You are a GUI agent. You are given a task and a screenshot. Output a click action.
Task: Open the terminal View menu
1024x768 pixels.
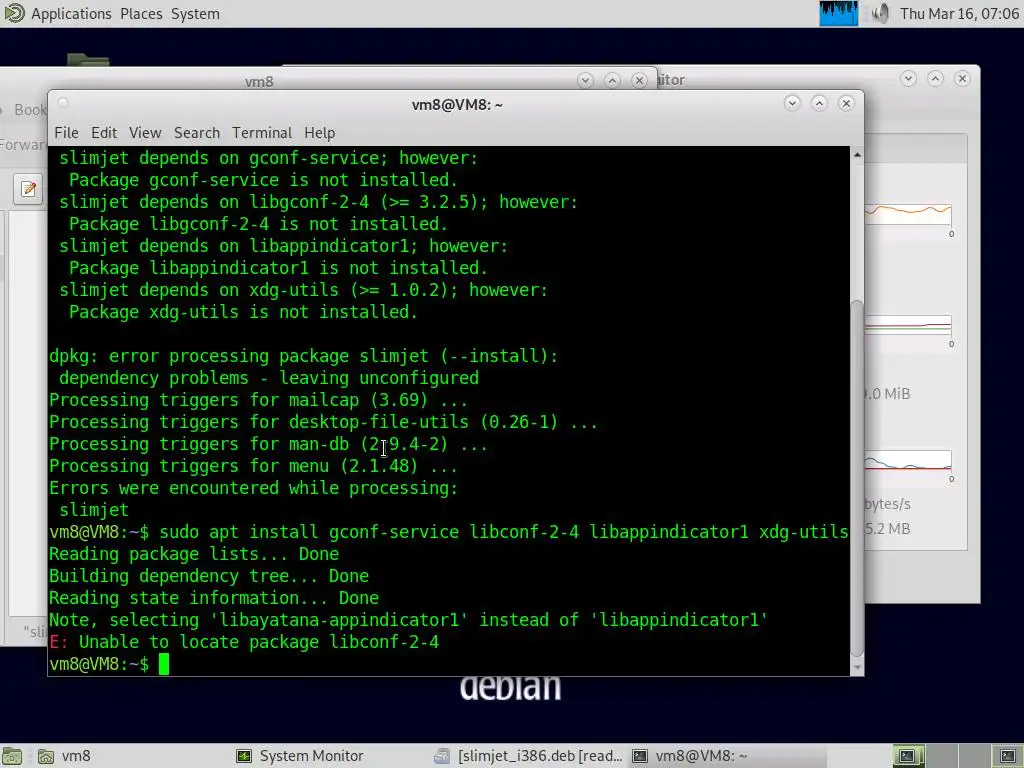click(145, 133)
